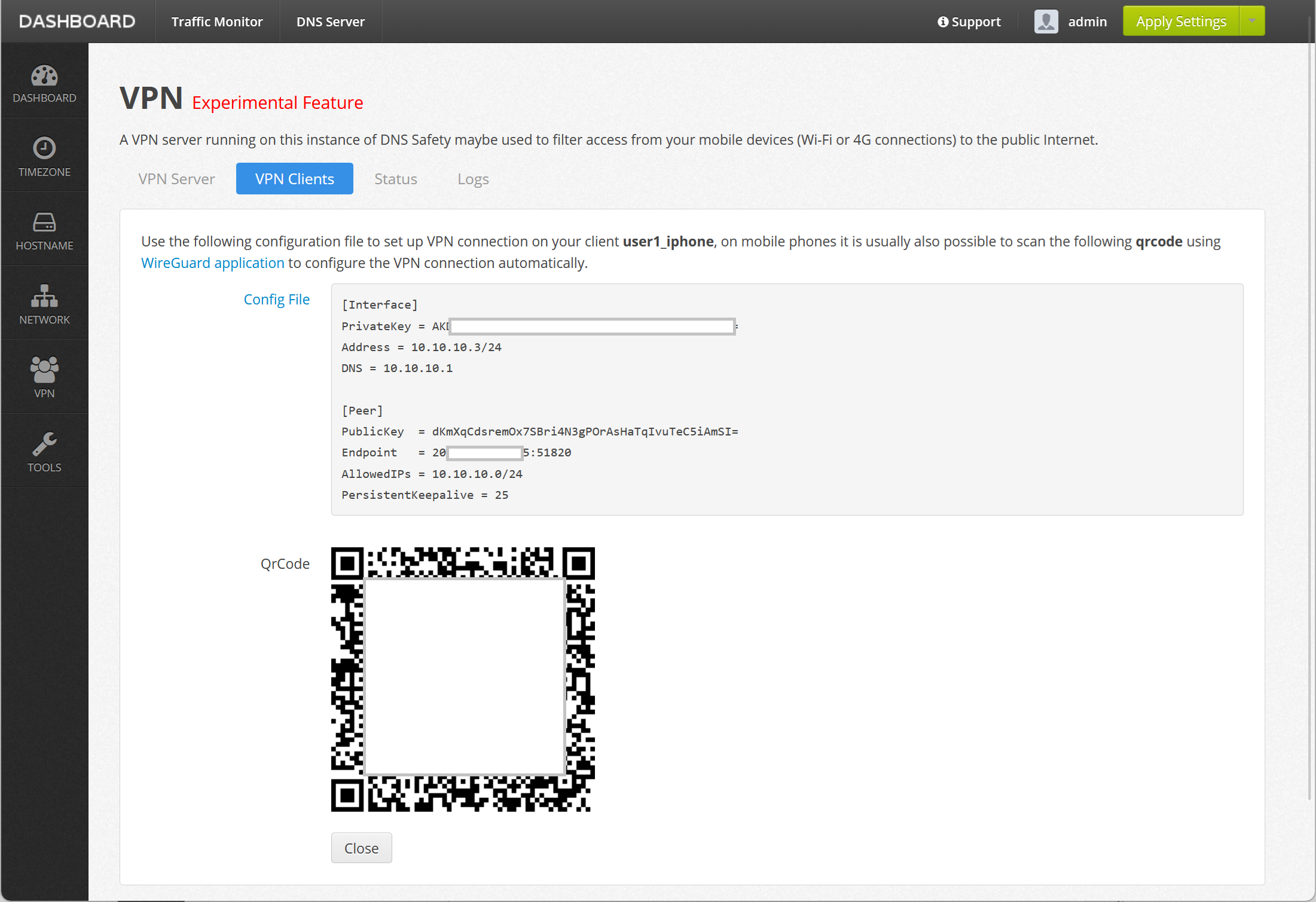Click the Config File link
1316x902 pixels.
(277, 299)
